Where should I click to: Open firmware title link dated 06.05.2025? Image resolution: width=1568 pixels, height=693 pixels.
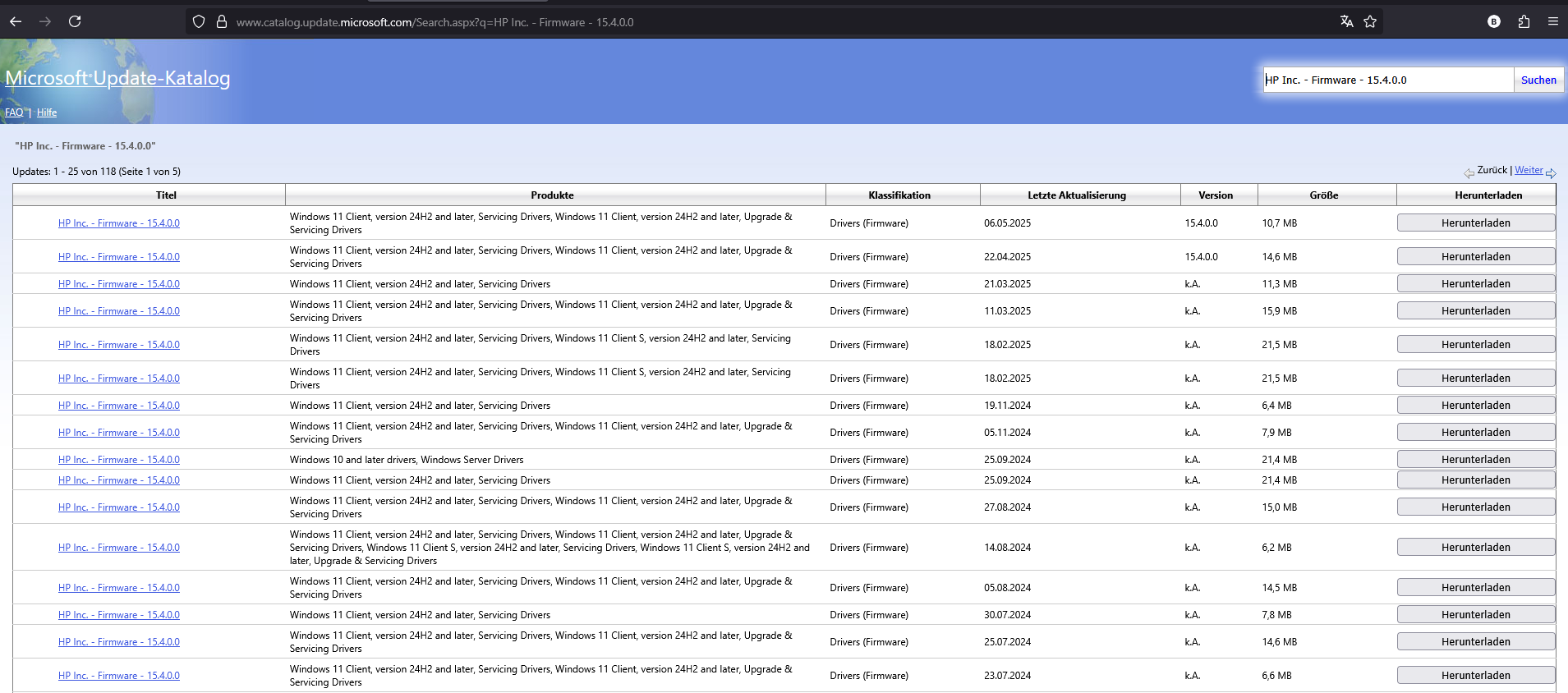119,223
